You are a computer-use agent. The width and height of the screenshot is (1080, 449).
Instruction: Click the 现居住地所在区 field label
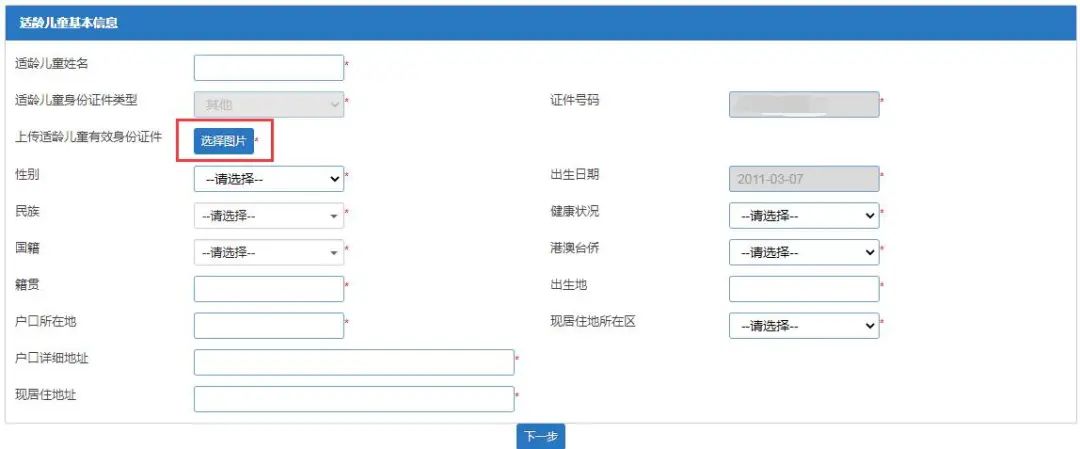click(x=593, y=322)
